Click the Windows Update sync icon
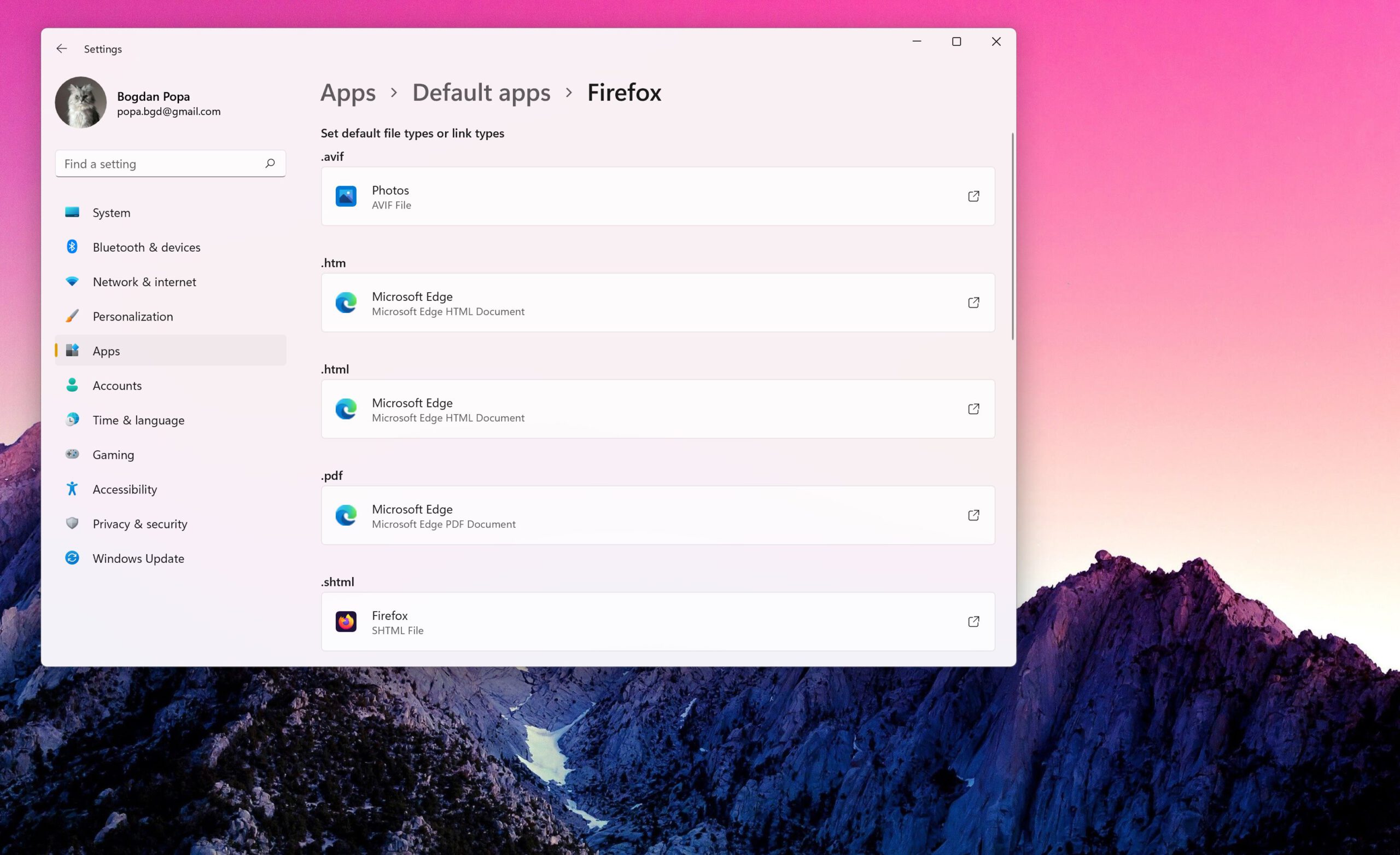Screen dimensions: 1400x855 (72, 557)
